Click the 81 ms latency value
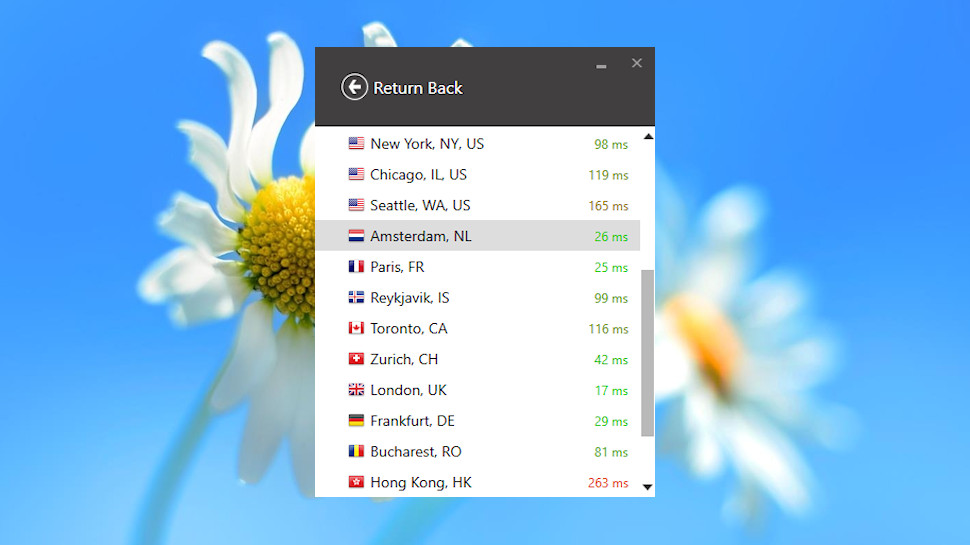Viewport: 970px width, 545px height. coord(611,452)
